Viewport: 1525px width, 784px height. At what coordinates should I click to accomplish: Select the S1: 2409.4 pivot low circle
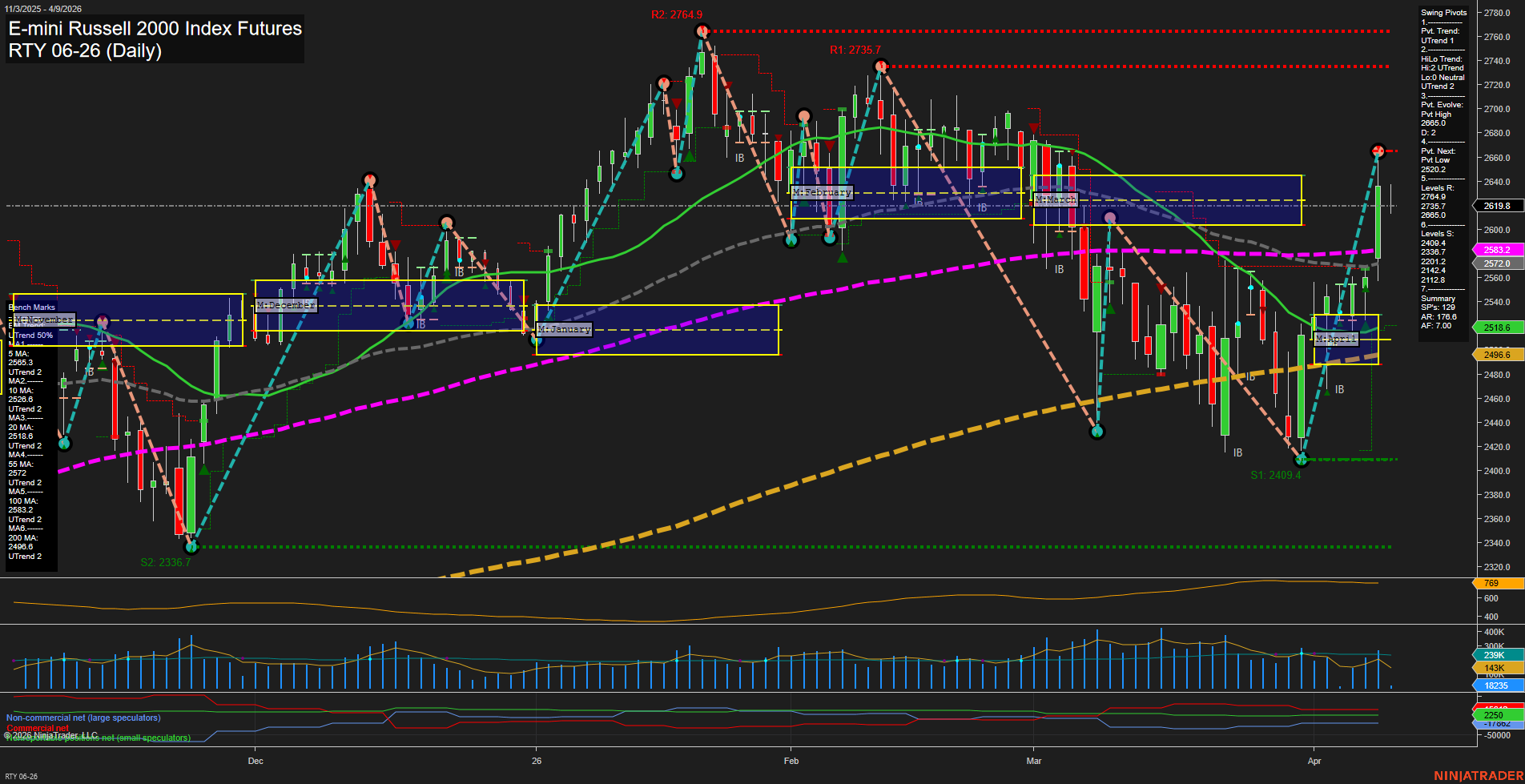(1301, 460)
